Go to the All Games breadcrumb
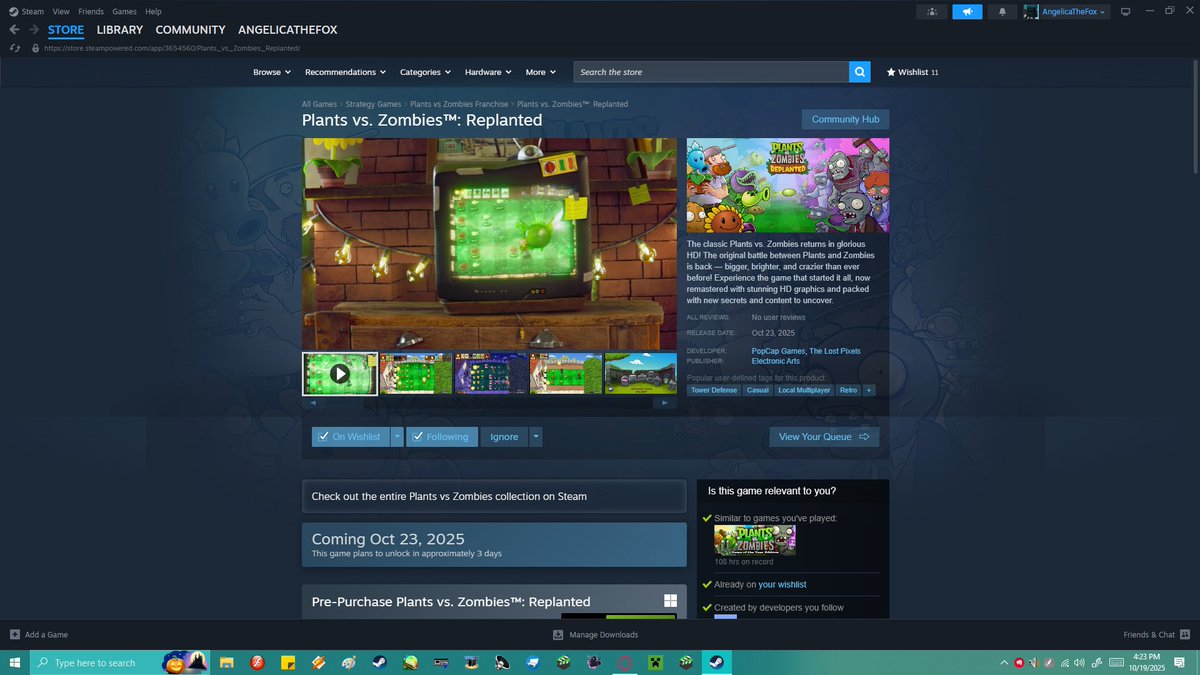The width and height of the screenshot is (1200, 675). pyautogui.click(x=319, y=104)
